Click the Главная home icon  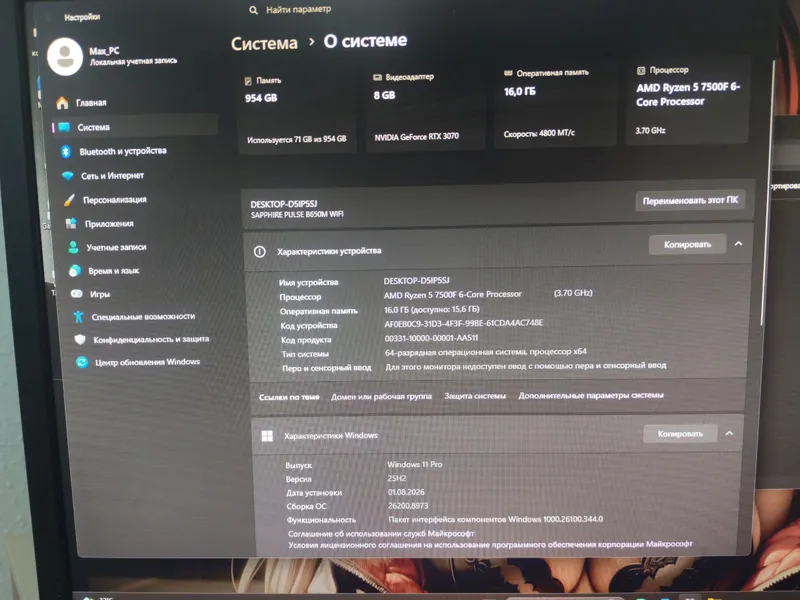pyautogui.click(x=62, y=103)
